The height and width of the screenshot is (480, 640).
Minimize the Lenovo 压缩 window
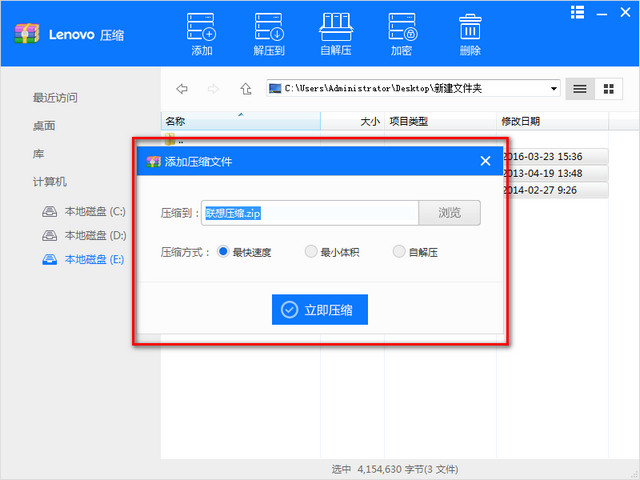(602, 14)
